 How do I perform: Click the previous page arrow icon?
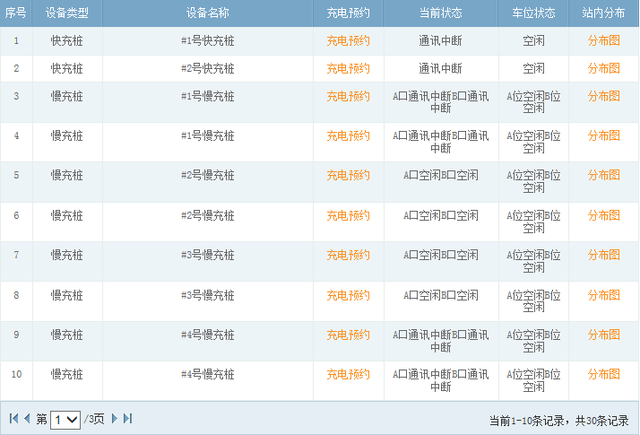click(27, 419)
